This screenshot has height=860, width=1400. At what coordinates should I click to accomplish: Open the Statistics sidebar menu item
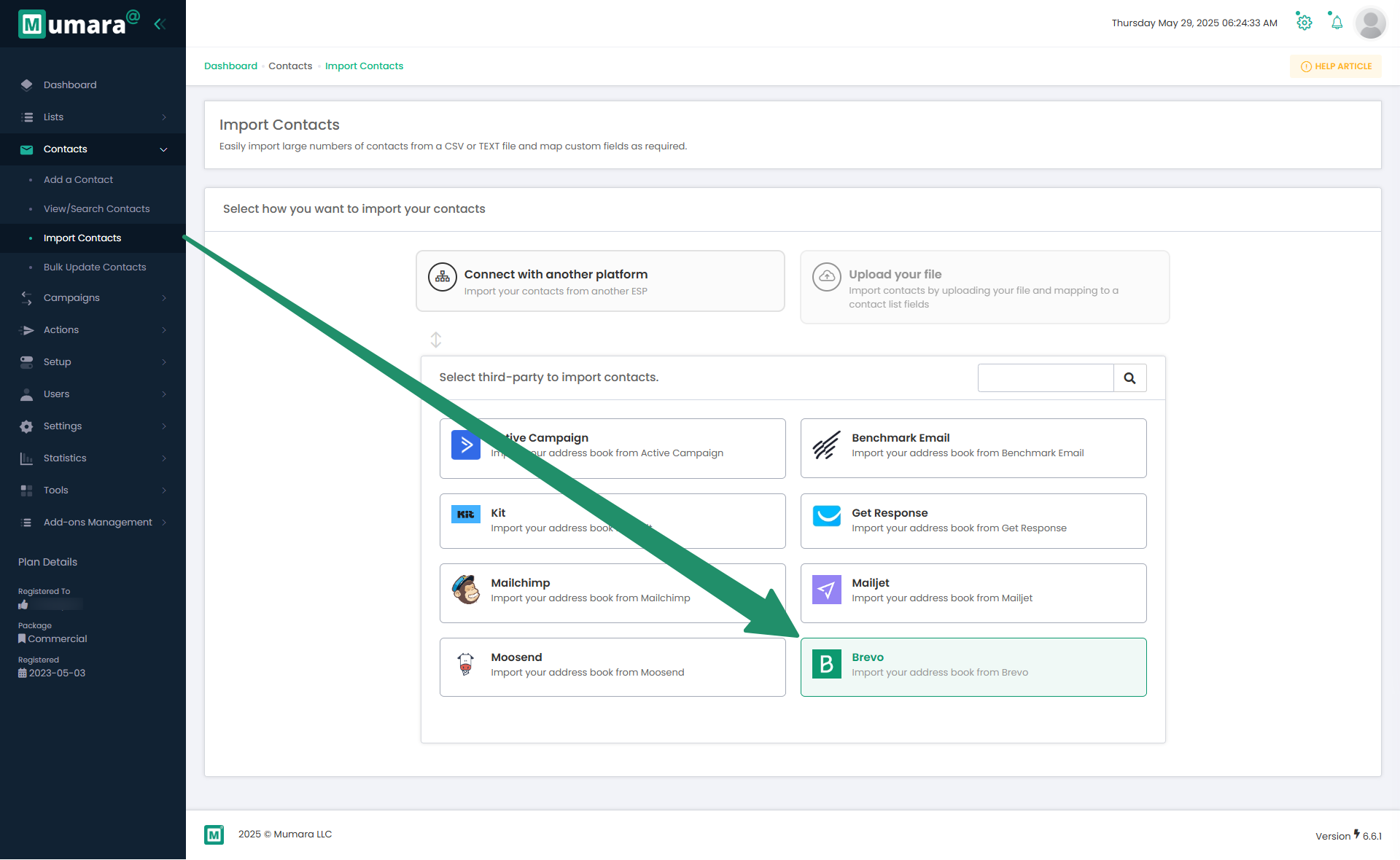tap(93, 458)
